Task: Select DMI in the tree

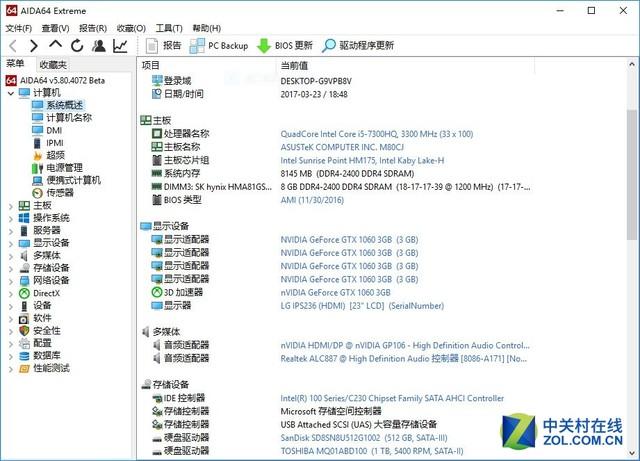Action: (54, 131)
